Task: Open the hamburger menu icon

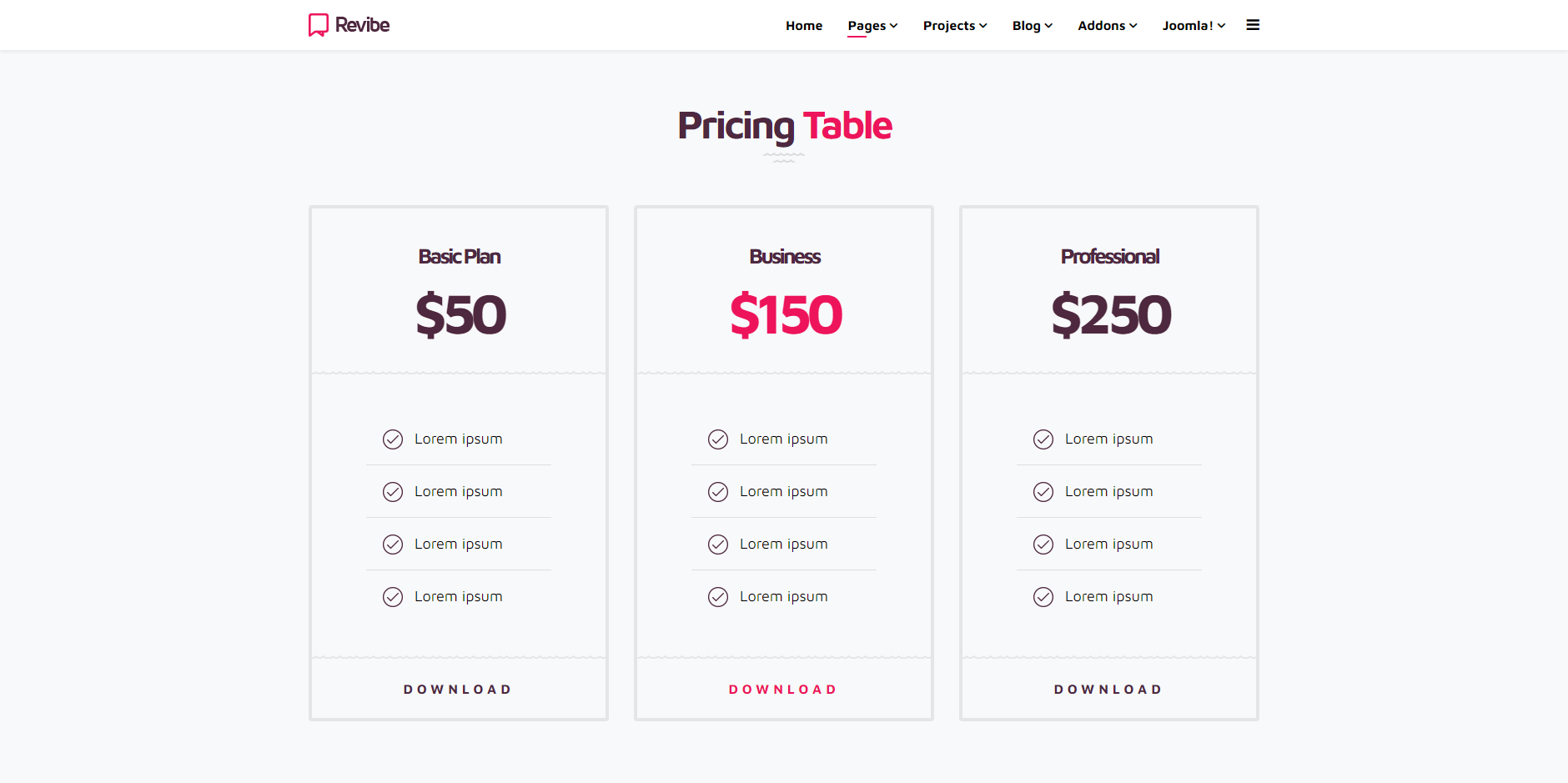Action: tap(1253, 25)
